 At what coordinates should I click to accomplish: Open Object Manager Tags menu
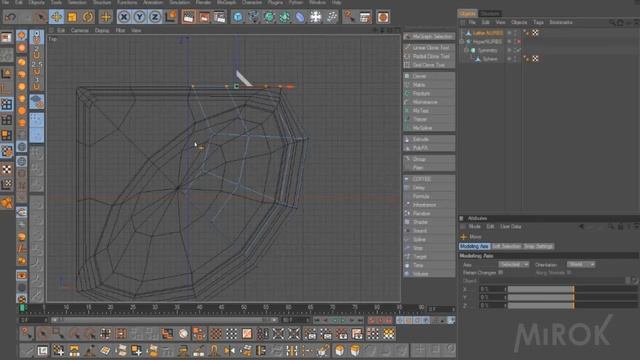tap(538, 22)
